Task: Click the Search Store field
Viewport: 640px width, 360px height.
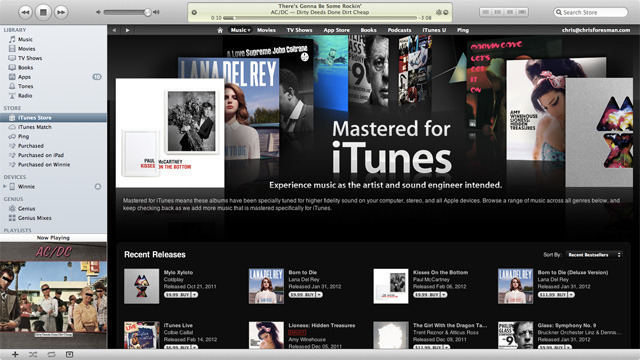Action: click(591, 12)
